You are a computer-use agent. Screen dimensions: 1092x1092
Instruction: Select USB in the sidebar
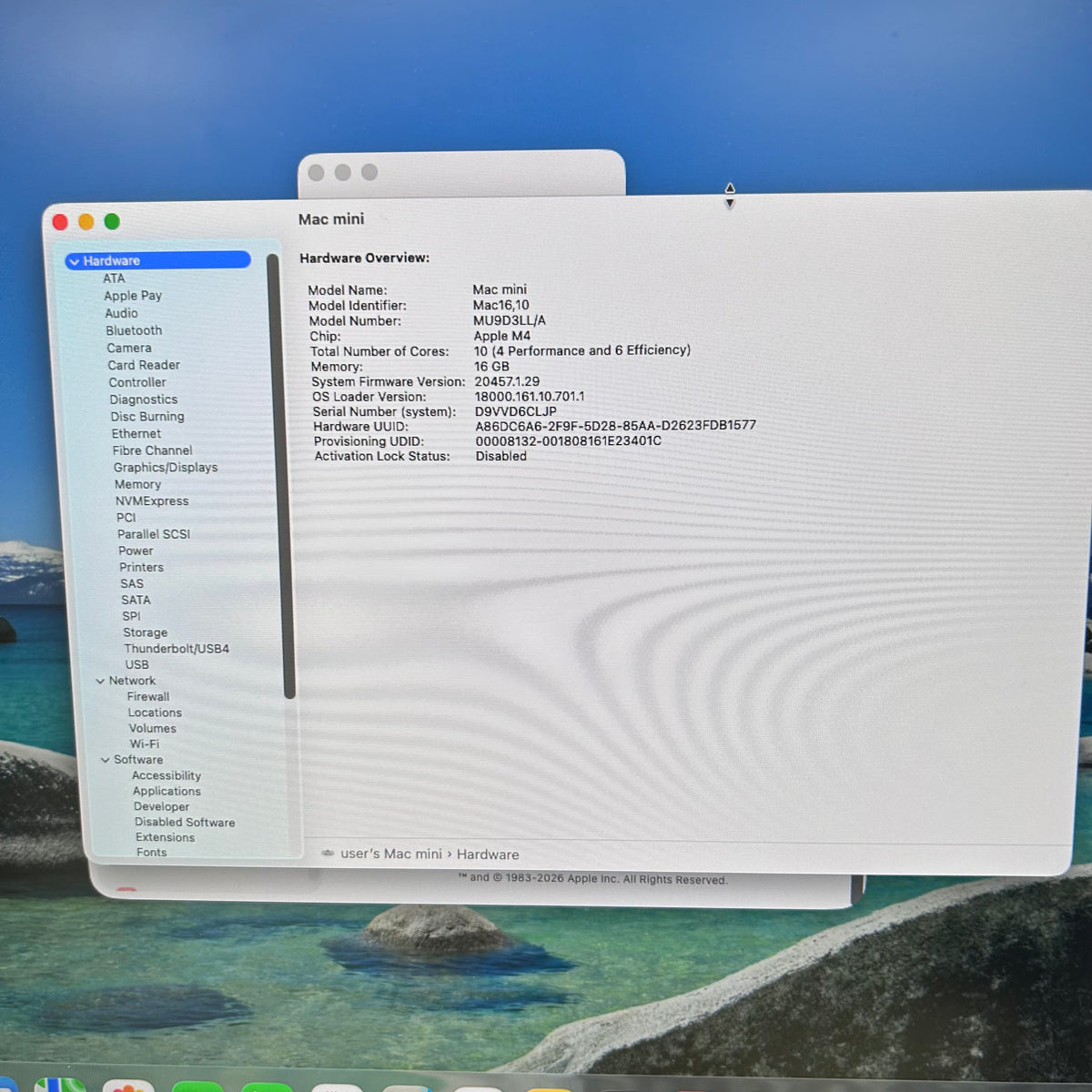[x=136, y=665]
